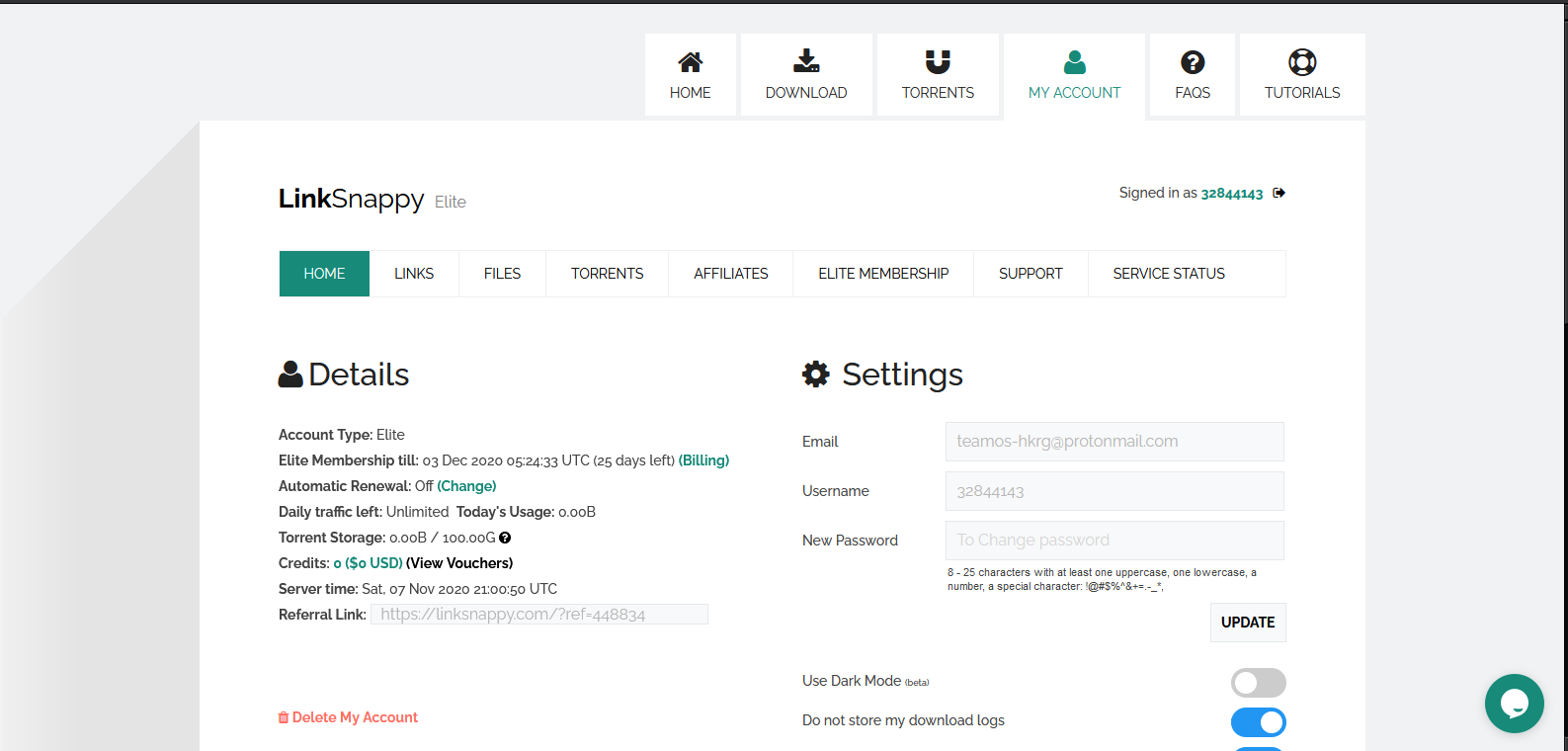Open the AFFILIATES tab
The image size is (1568, 751).
[x=730, y=274]
